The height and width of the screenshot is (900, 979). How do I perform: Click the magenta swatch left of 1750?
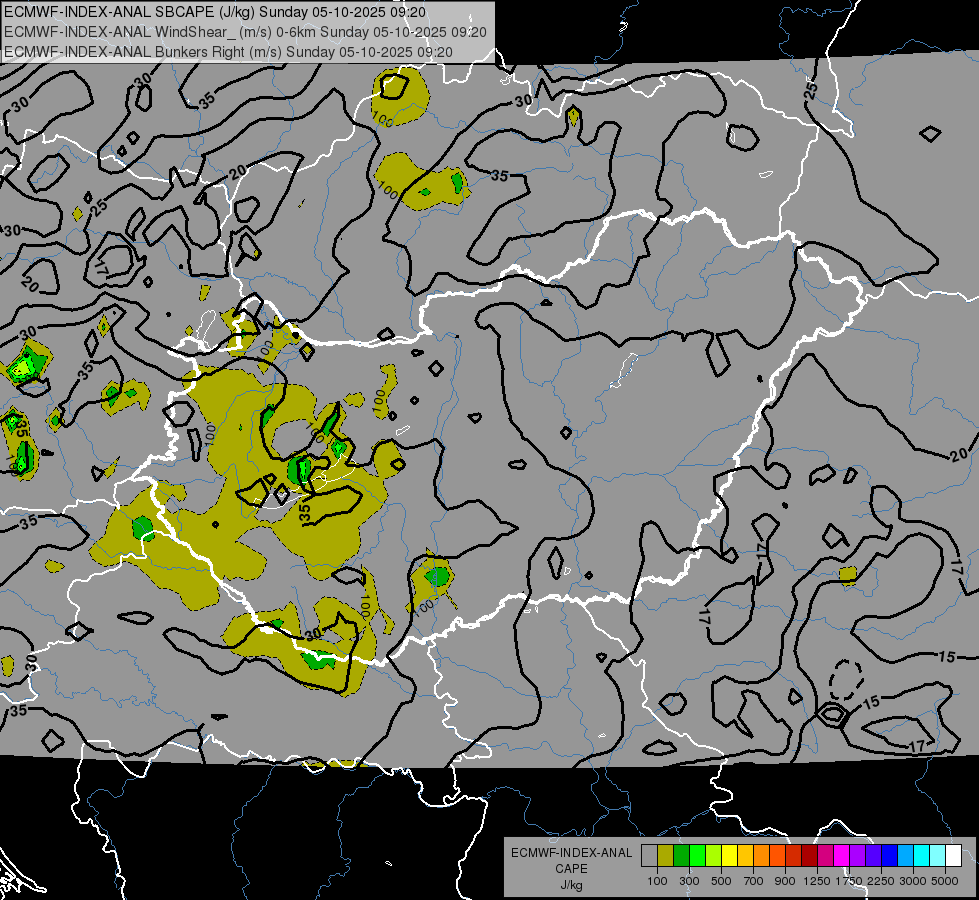(x=841, y=856)
